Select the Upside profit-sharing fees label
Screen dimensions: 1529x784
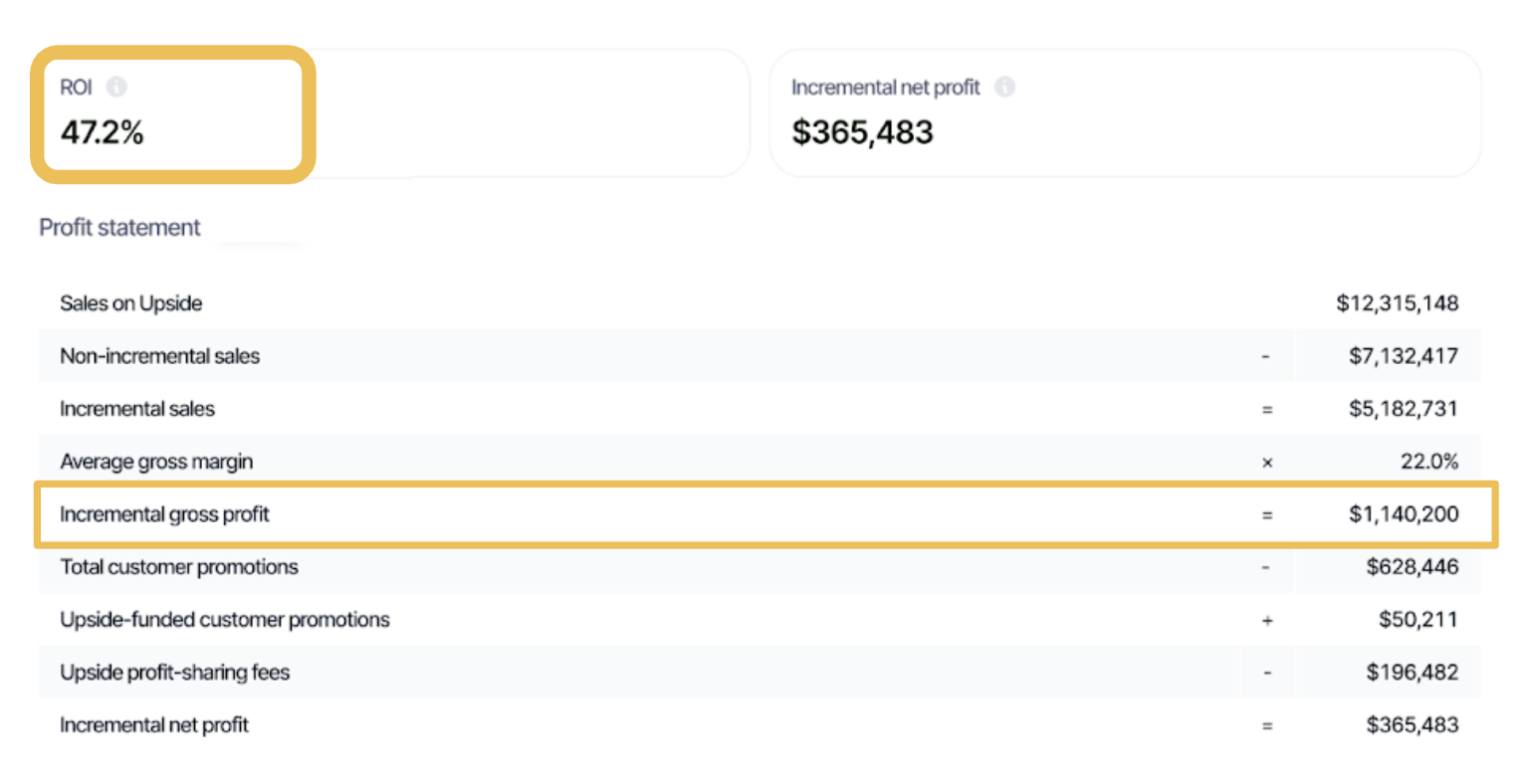pos(174,673)
